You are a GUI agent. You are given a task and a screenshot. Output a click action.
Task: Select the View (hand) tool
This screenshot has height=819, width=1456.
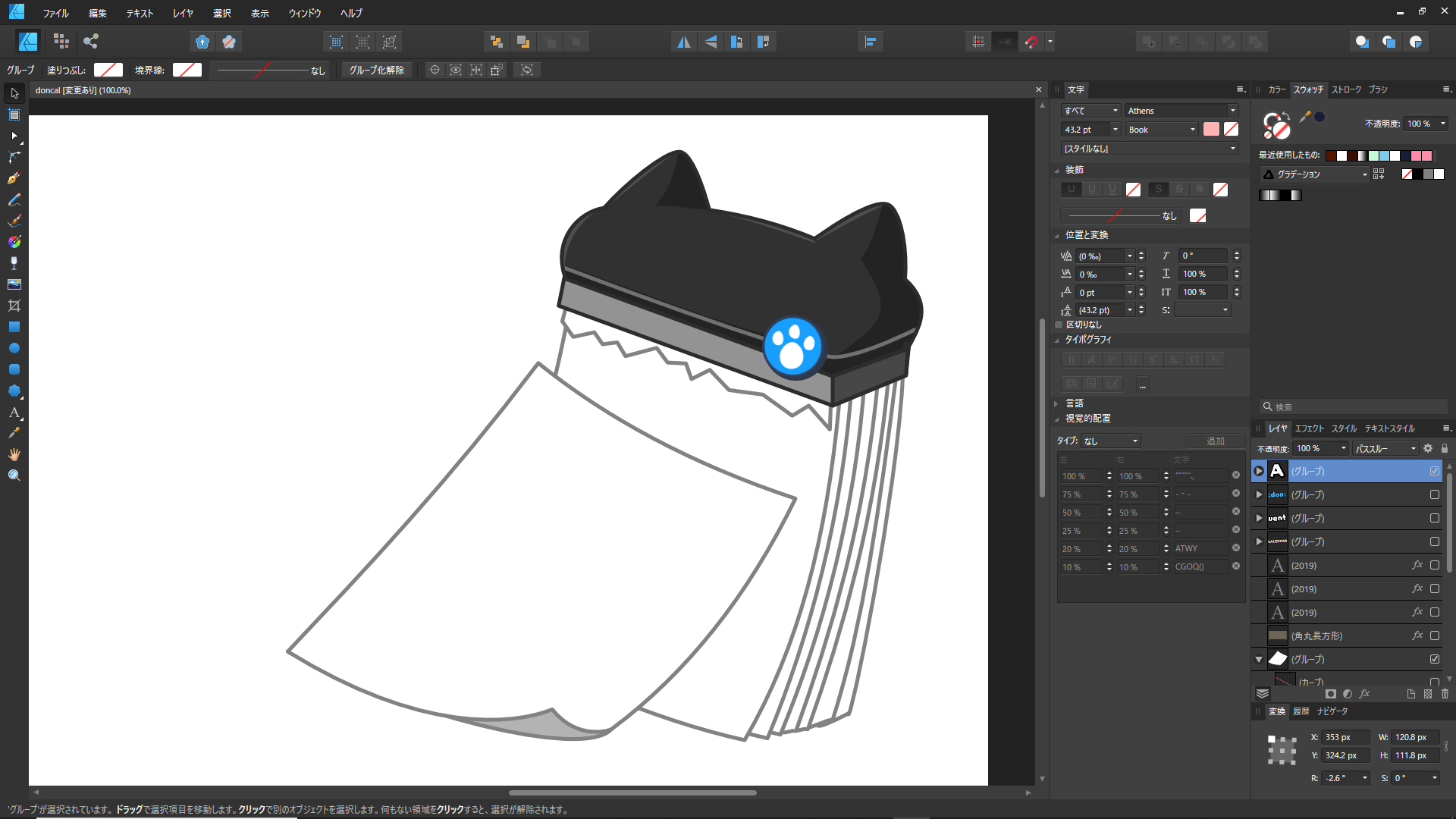pos(14,454)
